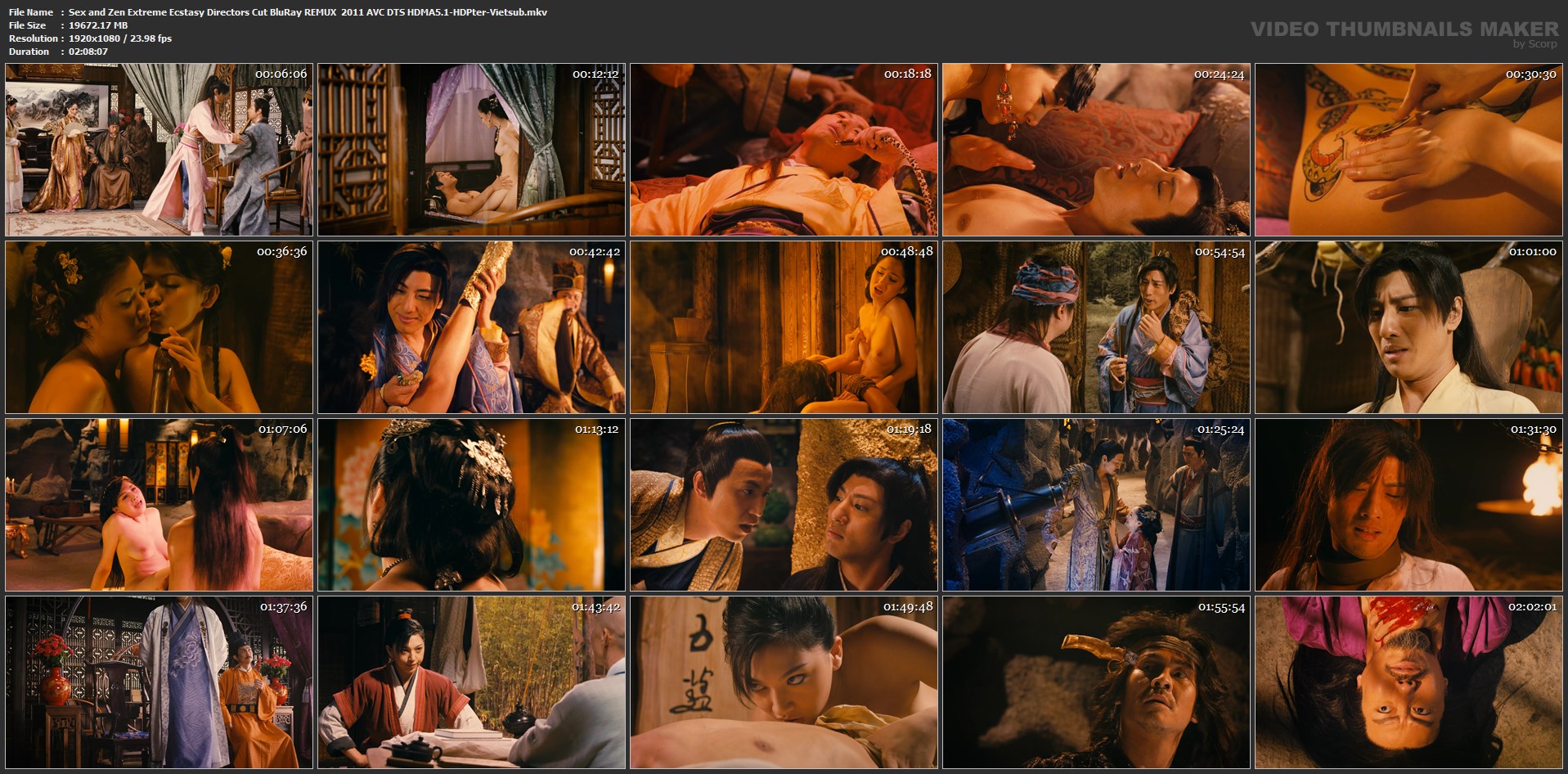Select the file size value 19672.17 MB
Viewport: 1568px width, 774px height.
[x=98, y=25]
